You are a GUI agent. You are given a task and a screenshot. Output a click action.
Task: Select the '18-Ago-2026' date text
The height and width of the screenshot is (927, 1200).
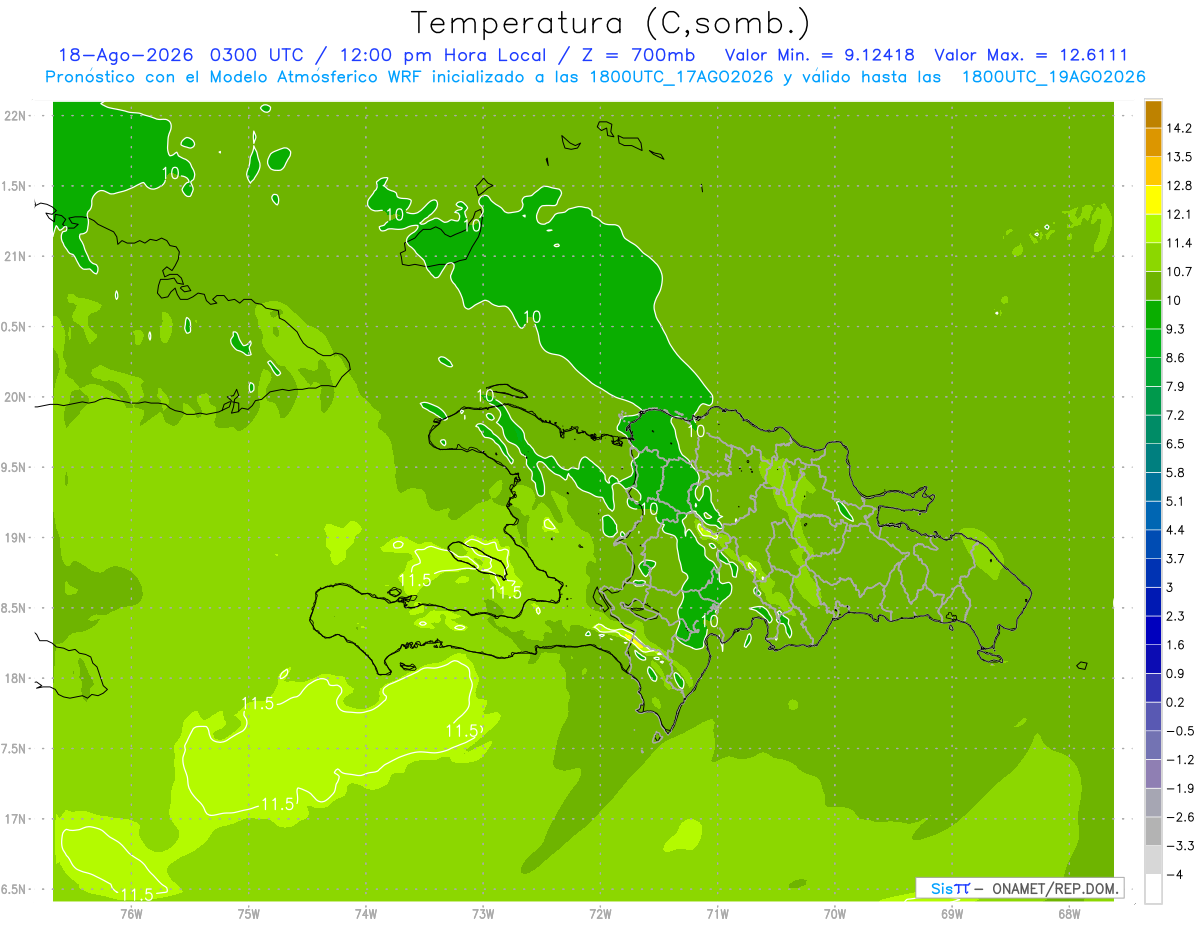point(126,55)
